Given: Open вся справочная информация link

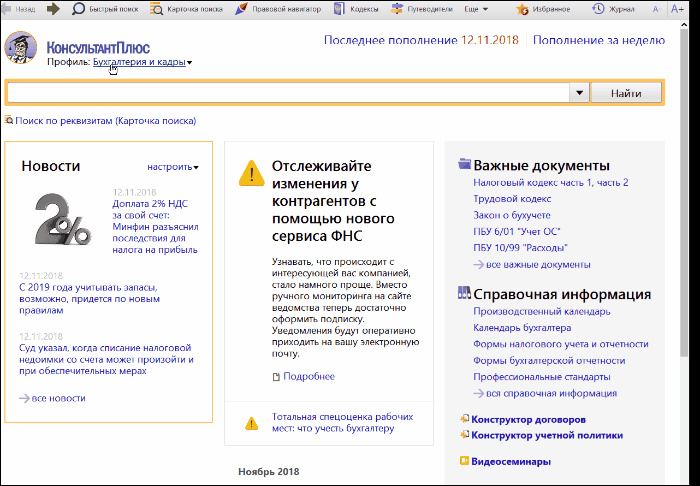Looking at the screenshot, I should (551, 394).
